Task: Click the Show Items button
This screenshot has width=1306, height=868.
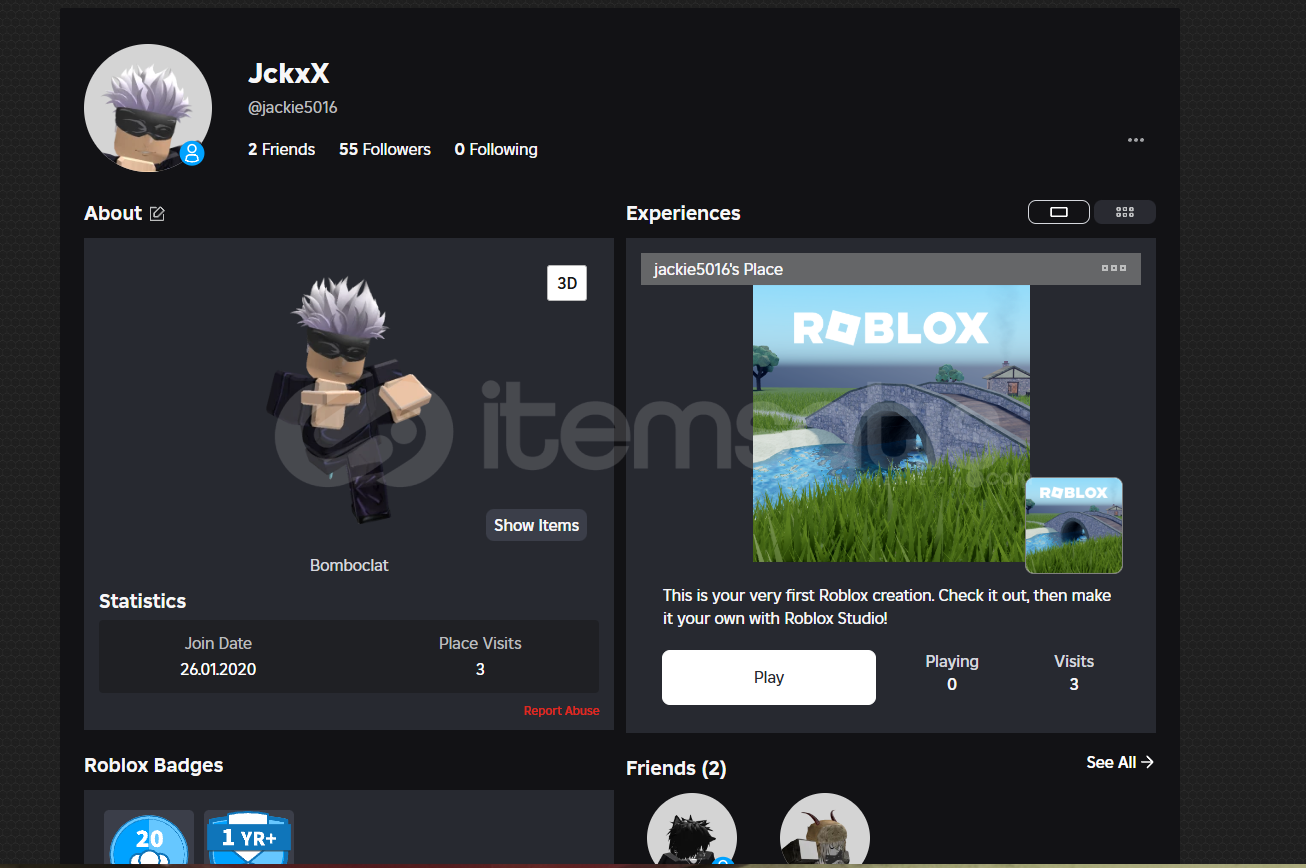Action: [536, 525]
